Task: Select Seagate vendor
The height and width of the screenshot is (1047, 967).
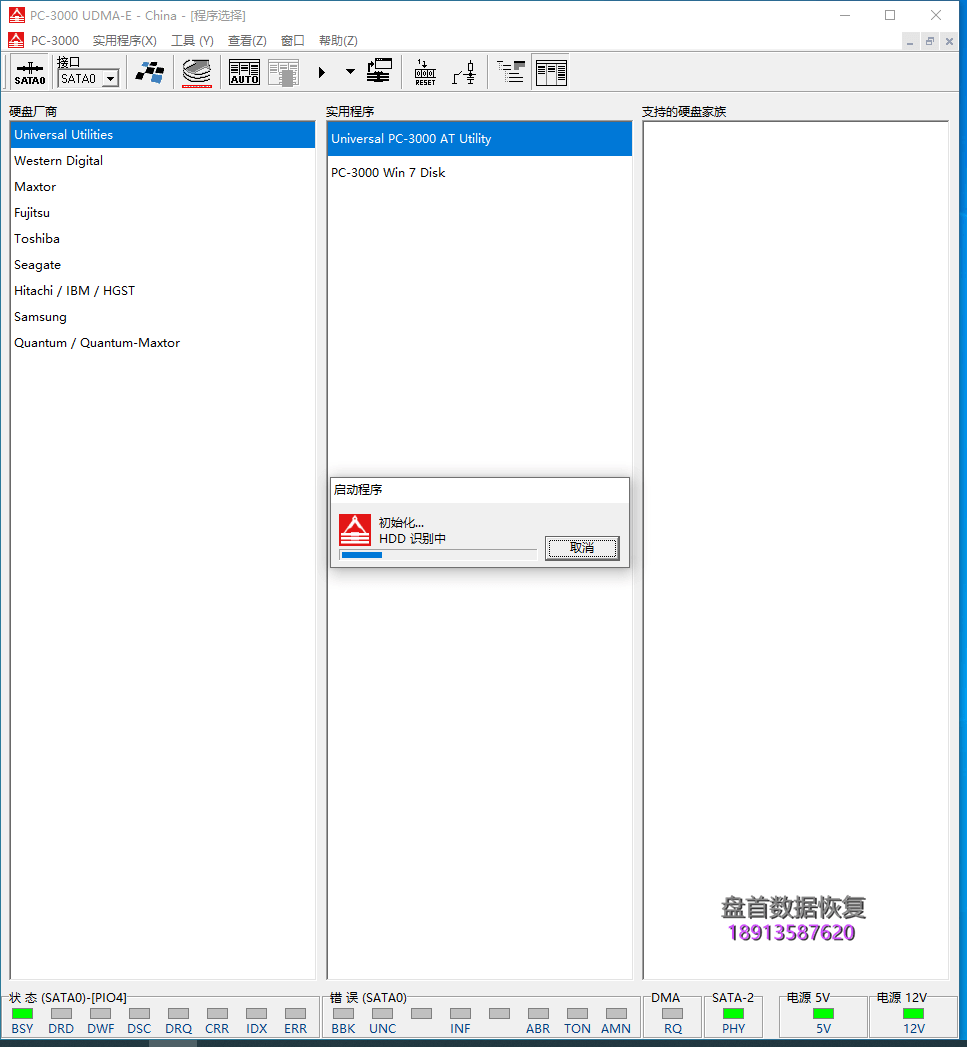Action: click(x=162, y=265)
